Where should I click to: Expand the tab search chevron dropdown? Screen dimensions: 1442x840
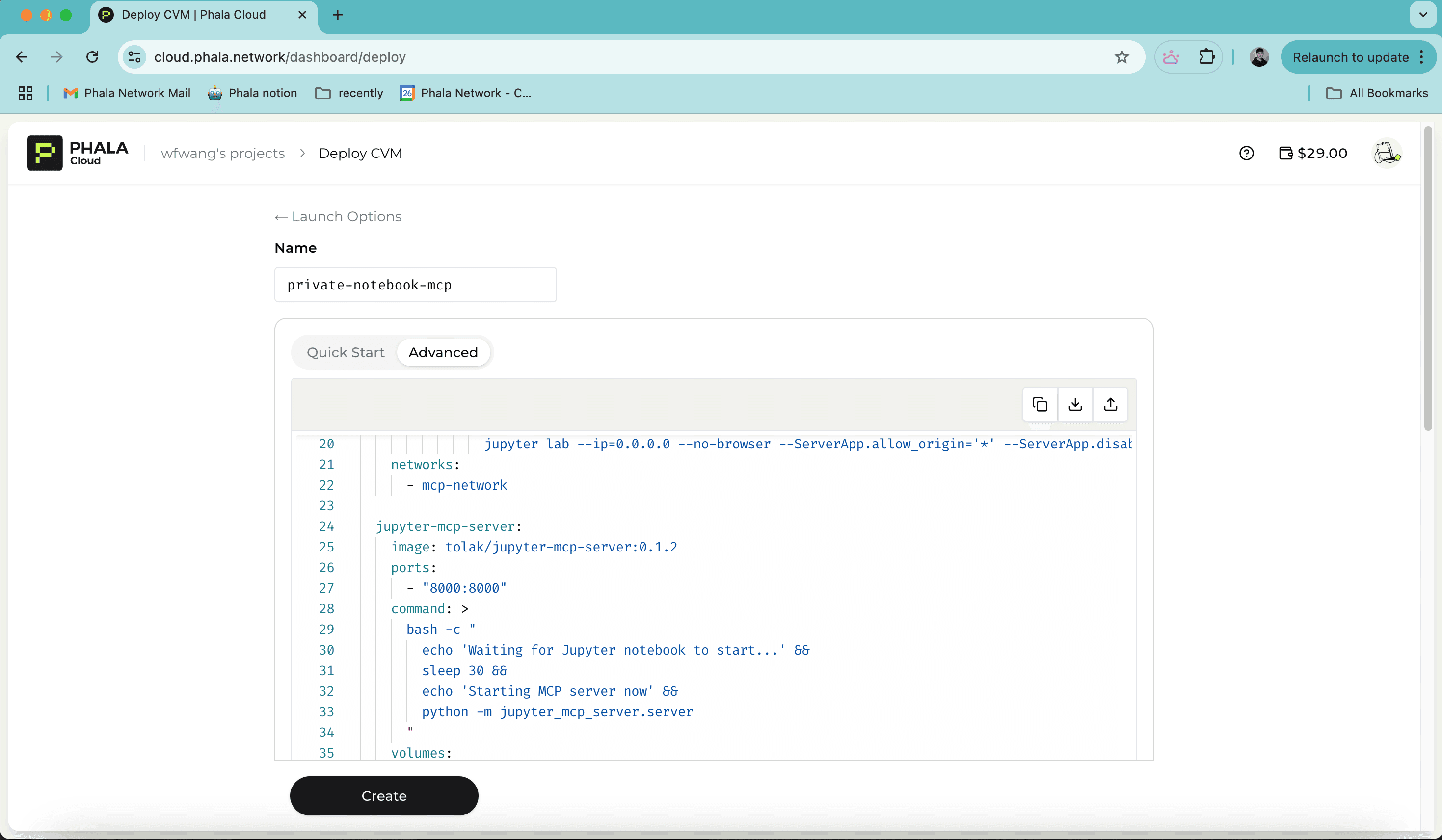coord(1422,15)
